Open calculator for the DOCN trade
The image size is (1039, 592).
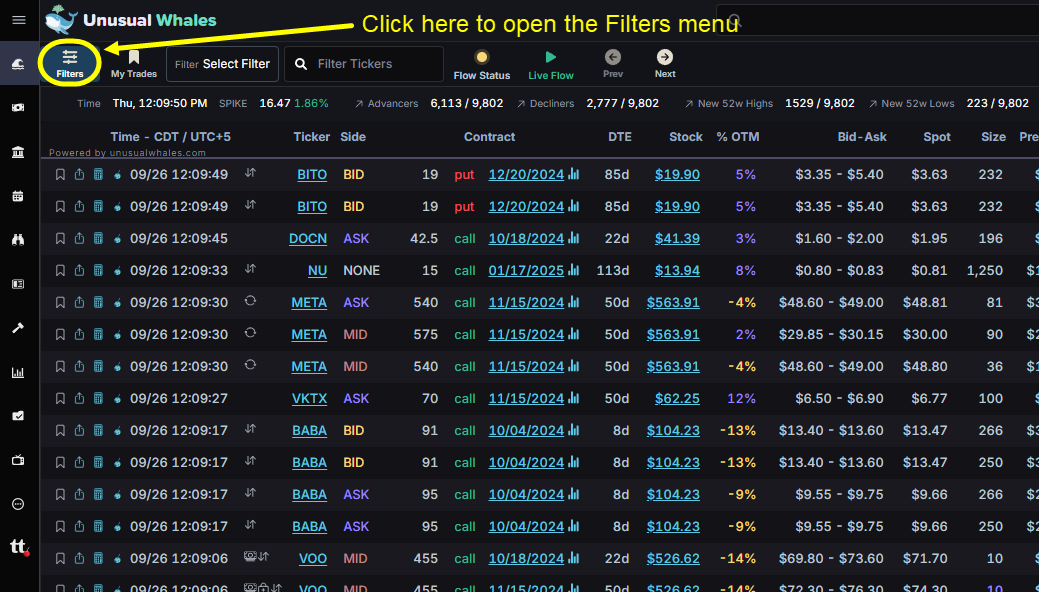pos(98,239)
